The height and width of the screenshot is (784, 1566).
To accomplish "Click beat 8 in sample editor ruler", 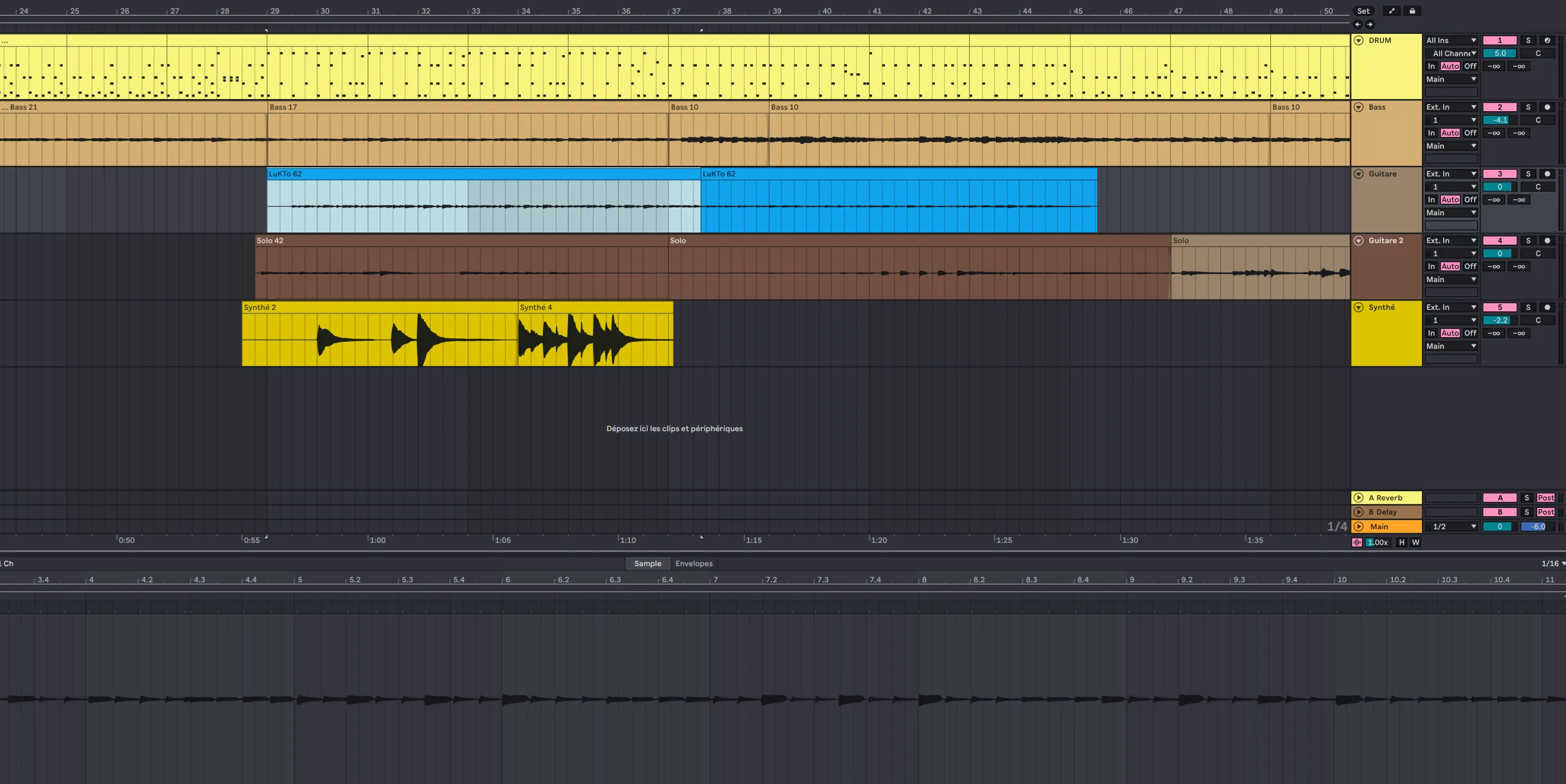I will point(923,580).
